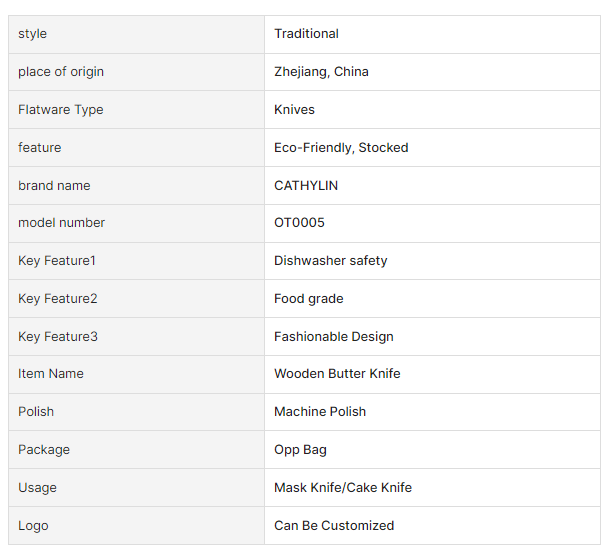The width and height of the screenshot is (613, 554).
Task: Click the 'brand name' label
Action: [54, 186]
